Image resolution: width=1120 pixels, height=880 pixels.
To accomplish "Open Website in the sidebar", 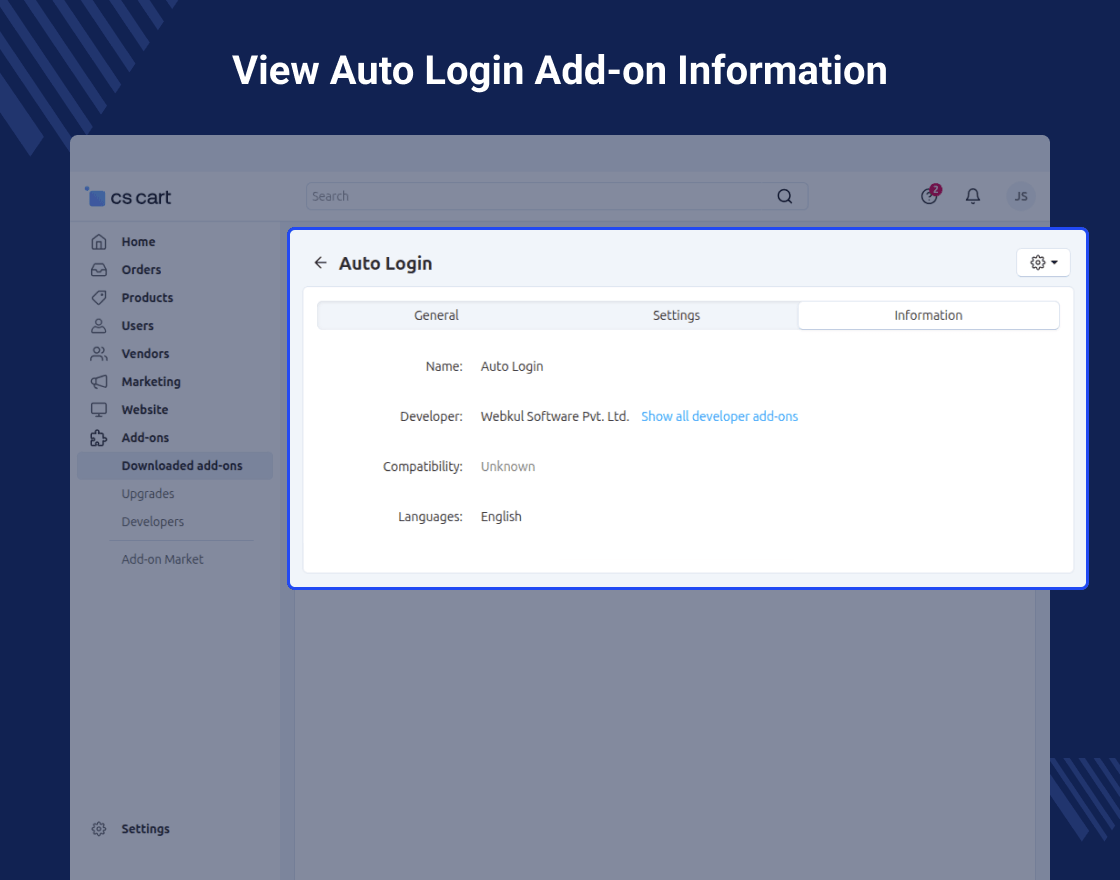I will click(144, 409).
